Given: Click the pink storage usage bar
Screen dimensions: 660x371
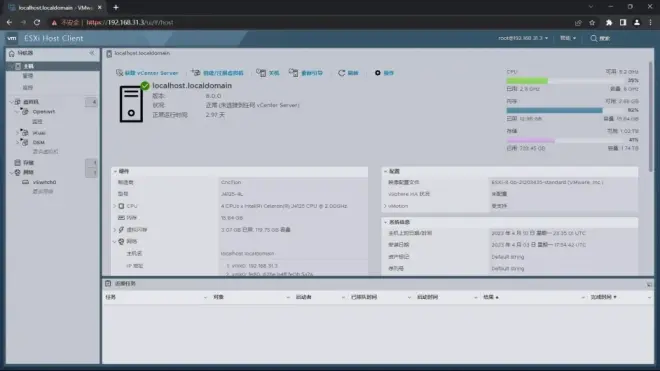Looking at the screenshot, I should (530, 140).
